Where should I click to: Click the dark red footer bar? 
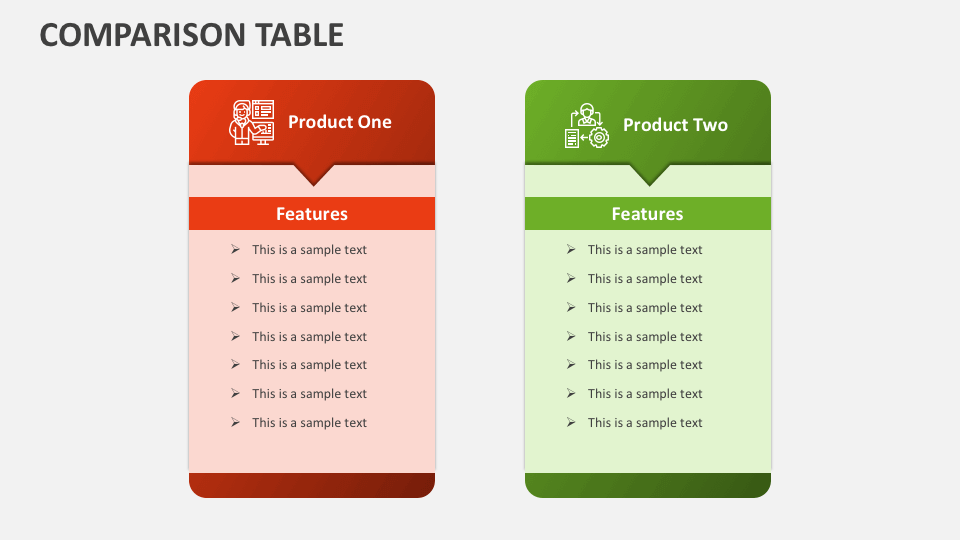click(x=312, y=485)
